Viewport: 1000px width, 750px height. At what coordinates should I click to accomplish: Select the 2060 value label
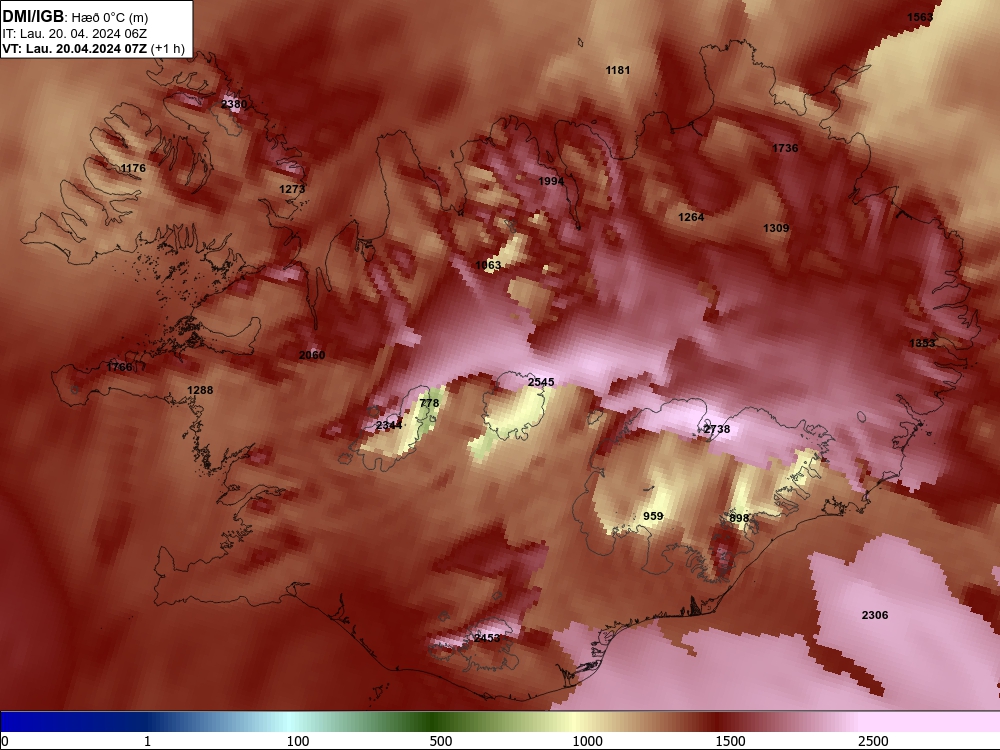[x=312, y=355]
